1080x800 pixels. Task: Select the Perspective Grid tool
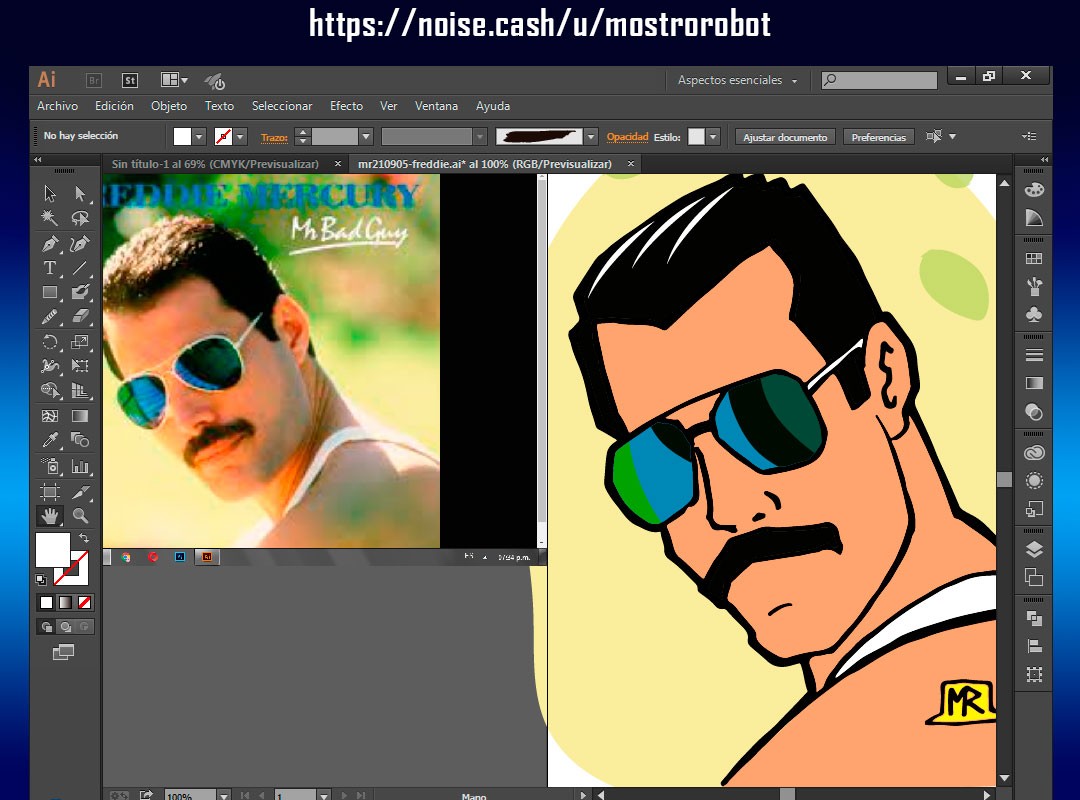tap(80, 391)
